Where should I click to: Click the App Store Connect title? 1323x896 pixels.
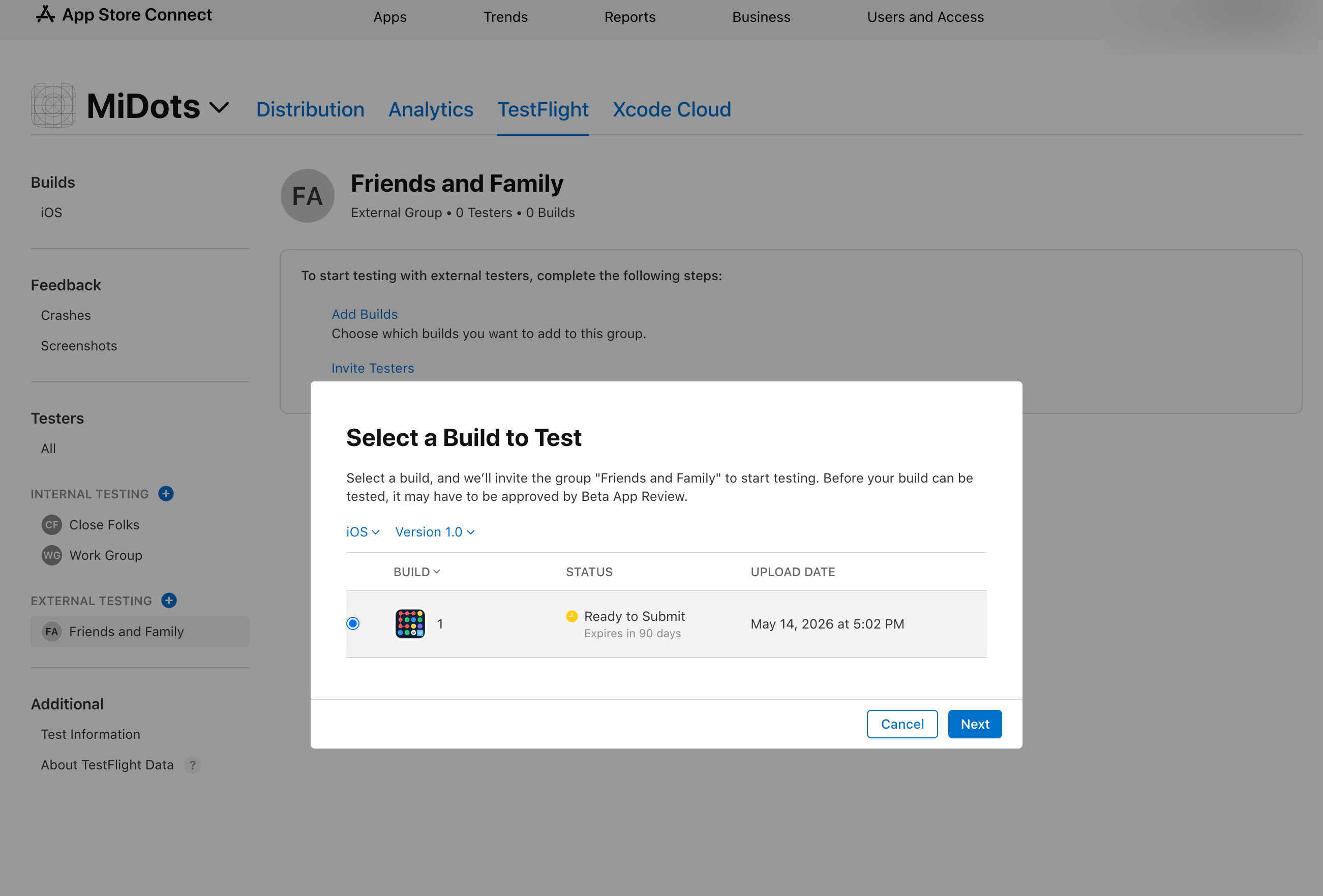[137, 14]
